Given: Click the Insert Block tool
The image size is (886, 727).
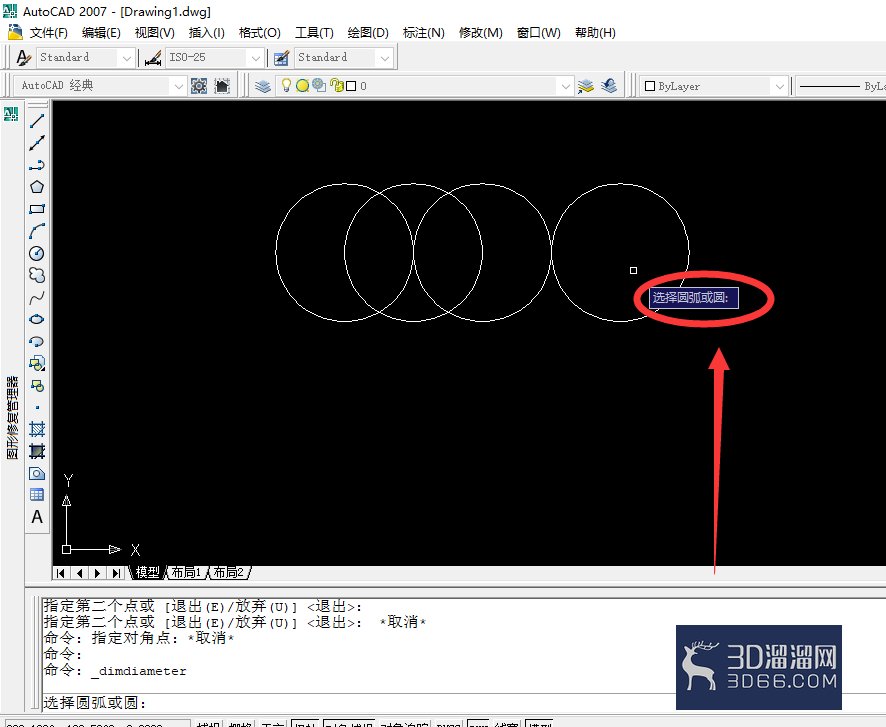Looking at the screenshot, I should tap(37, 363).
